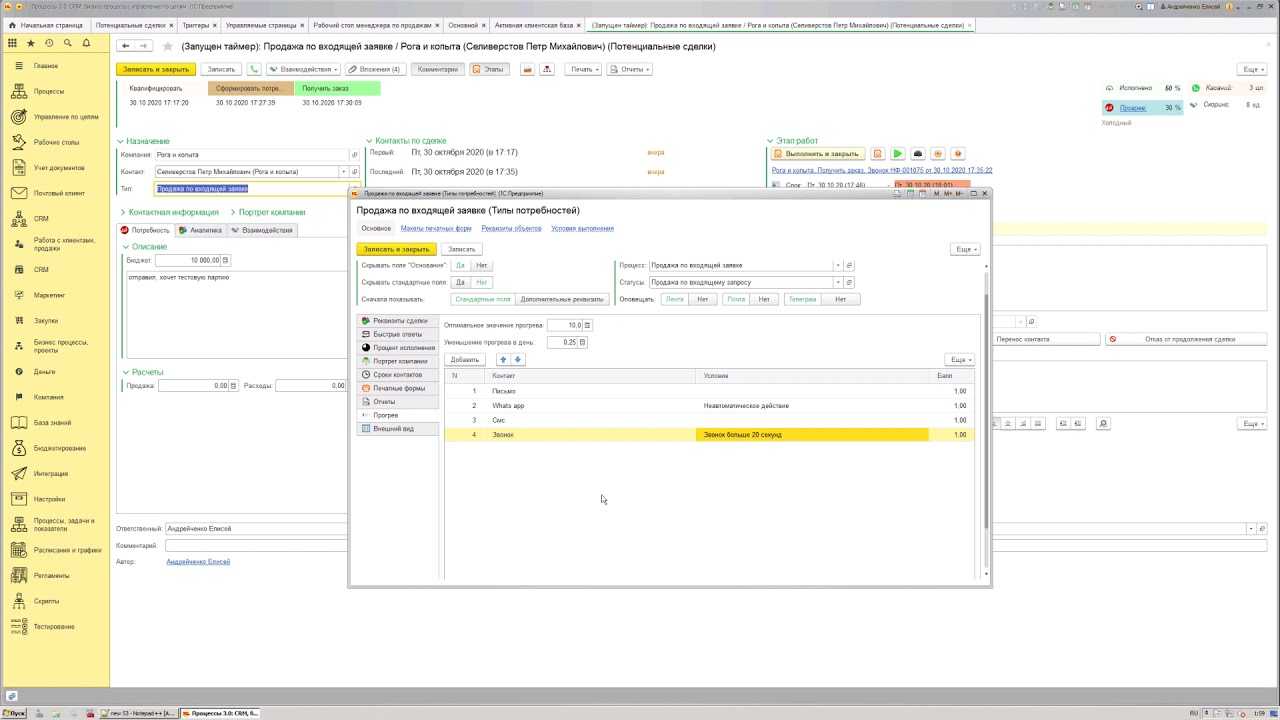
Task: Open Быстрые ответы side tab
Action: pyautogui.click(x=397, y=334)
